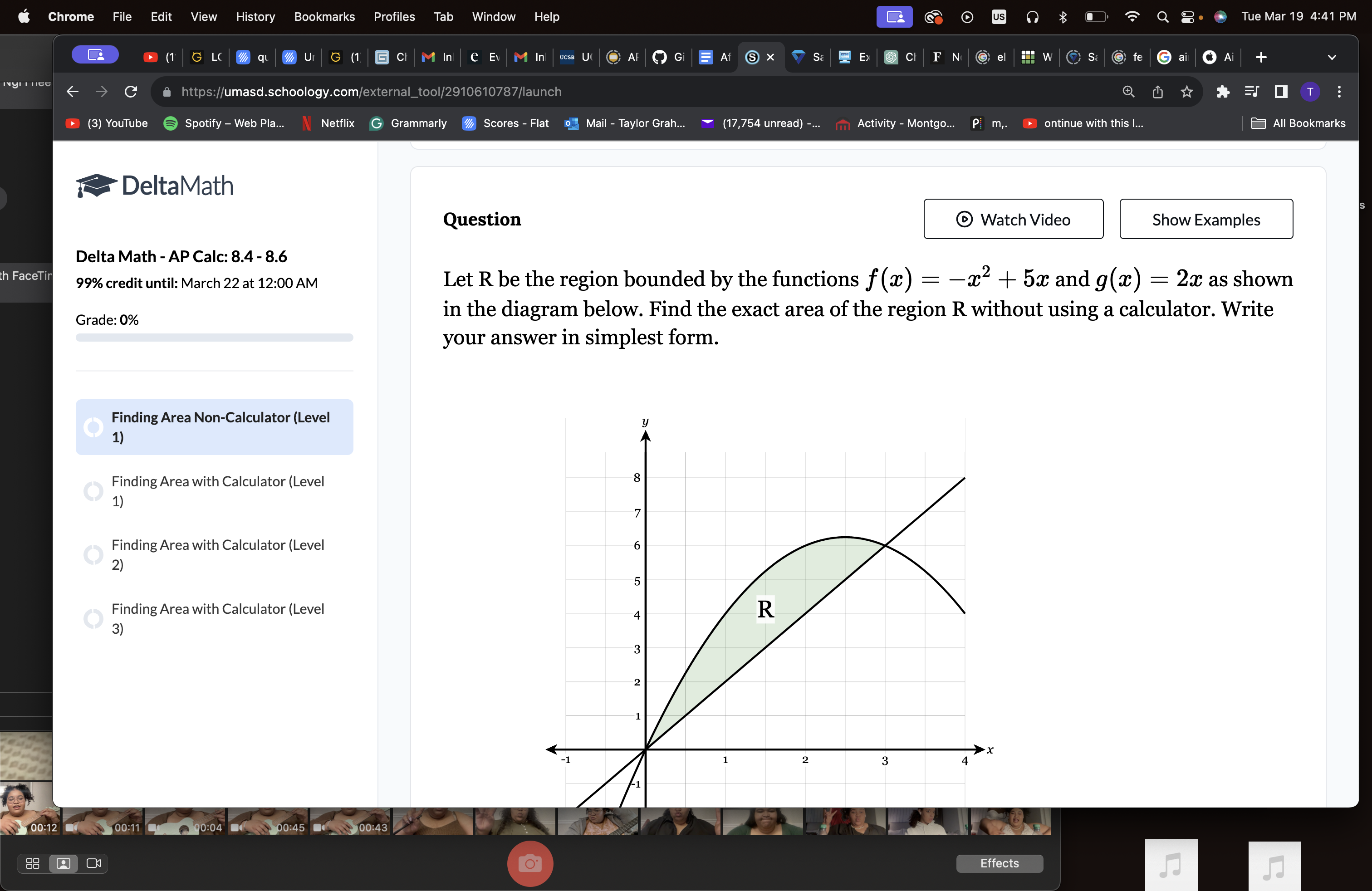Click the share icon in the address bar

coord(1157,92)
